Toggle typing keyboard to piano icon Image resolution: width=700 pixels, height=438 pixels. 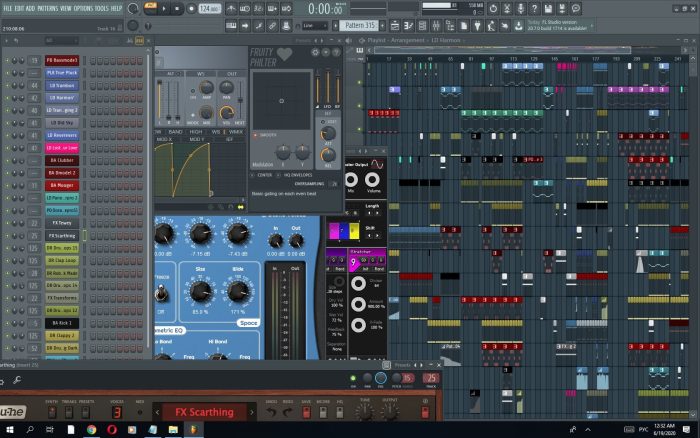coord(231,26)
